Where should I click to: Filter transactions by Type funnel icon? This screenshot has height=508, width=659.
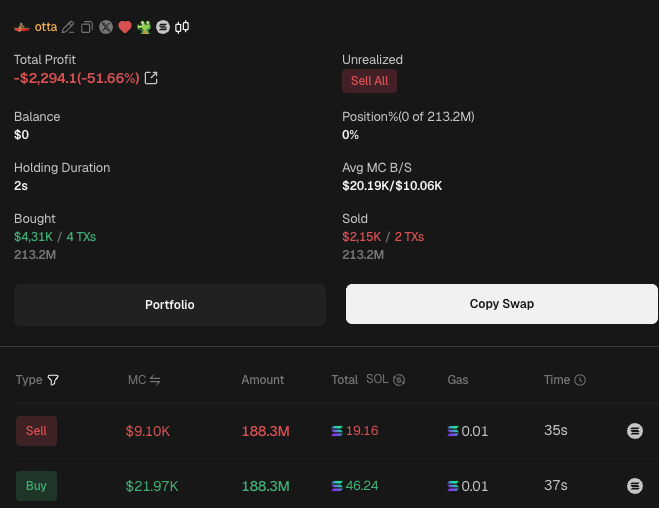click(x=53, y=380)
